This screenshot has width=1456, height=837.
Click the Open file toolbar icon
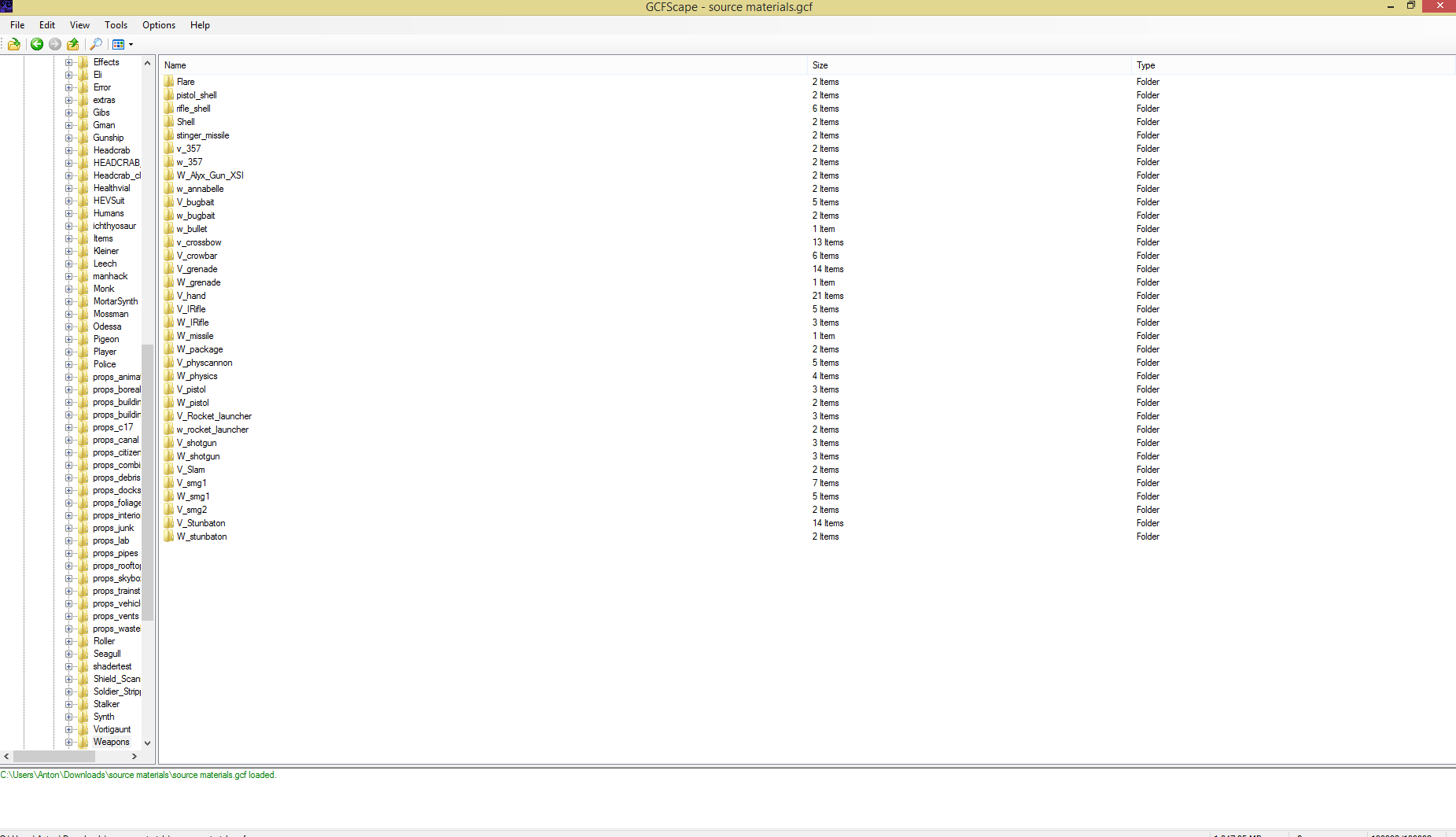(14, 44)
